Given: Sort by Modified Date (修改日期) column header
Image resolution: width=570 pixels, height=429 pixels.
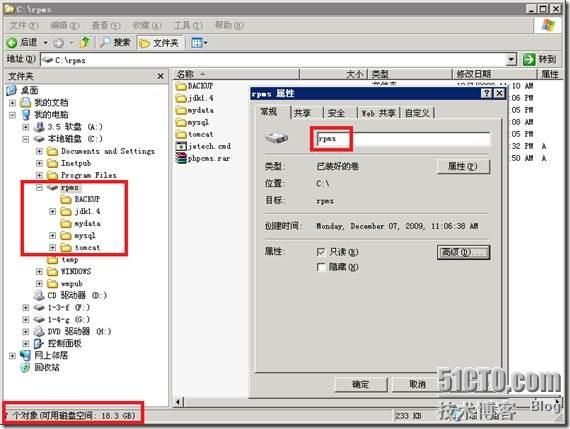Looking at the screenshot, I should pyautogui.click(x=494, y=74).
